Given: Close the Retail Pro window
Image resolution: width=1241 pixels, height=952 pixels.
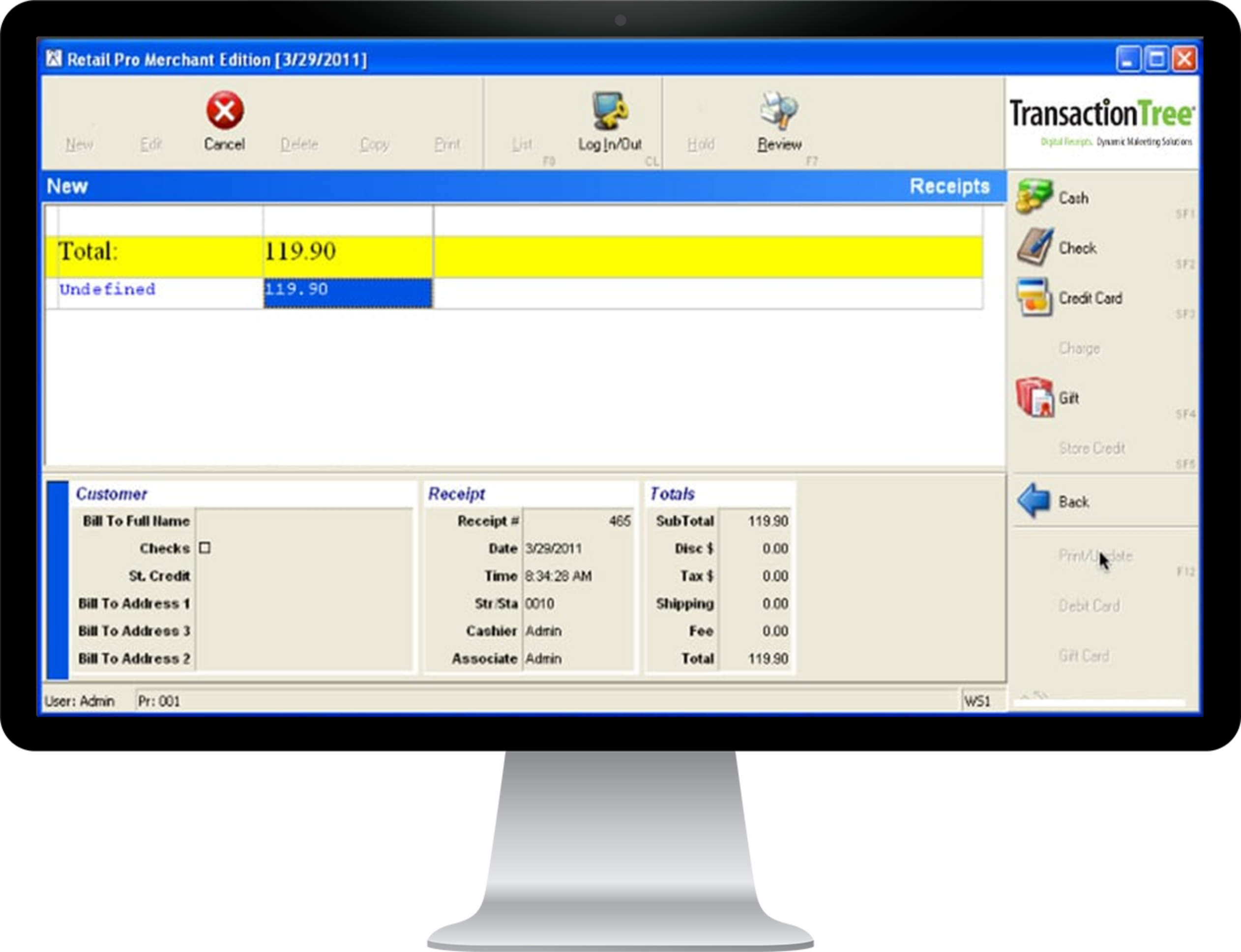Looking at the screenshot, I should point(1184,59).
